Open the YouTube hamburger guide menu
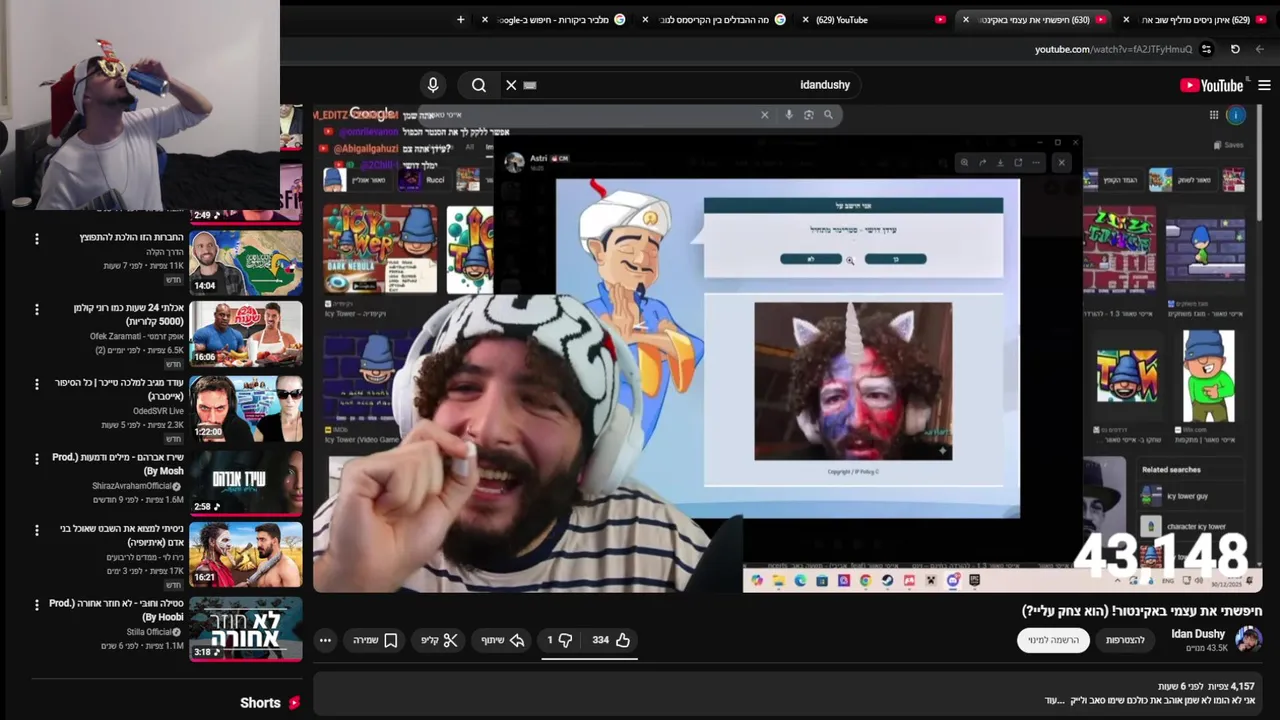 1264,85
